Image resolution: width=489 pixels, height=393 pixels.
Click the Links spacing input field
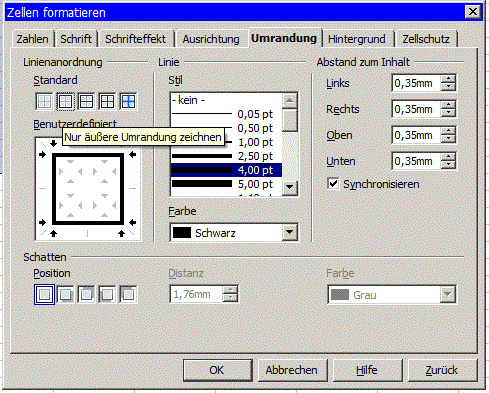click(416, 83)
